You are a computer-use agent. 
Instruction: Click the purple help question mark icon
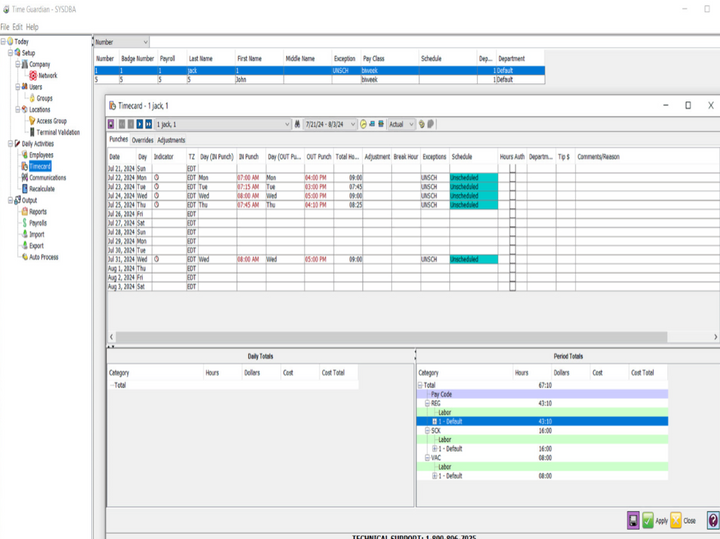pyautogui.click(x=712, y=520)
